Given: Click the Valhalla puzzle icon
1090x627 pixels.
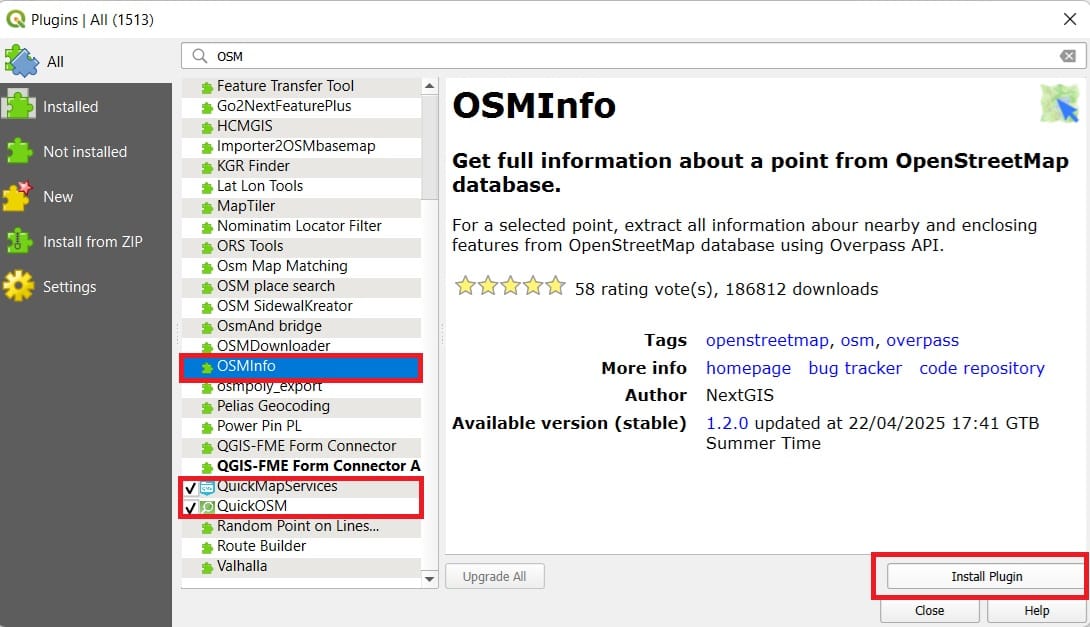Looking at the screenshot, I should point(206,568).
